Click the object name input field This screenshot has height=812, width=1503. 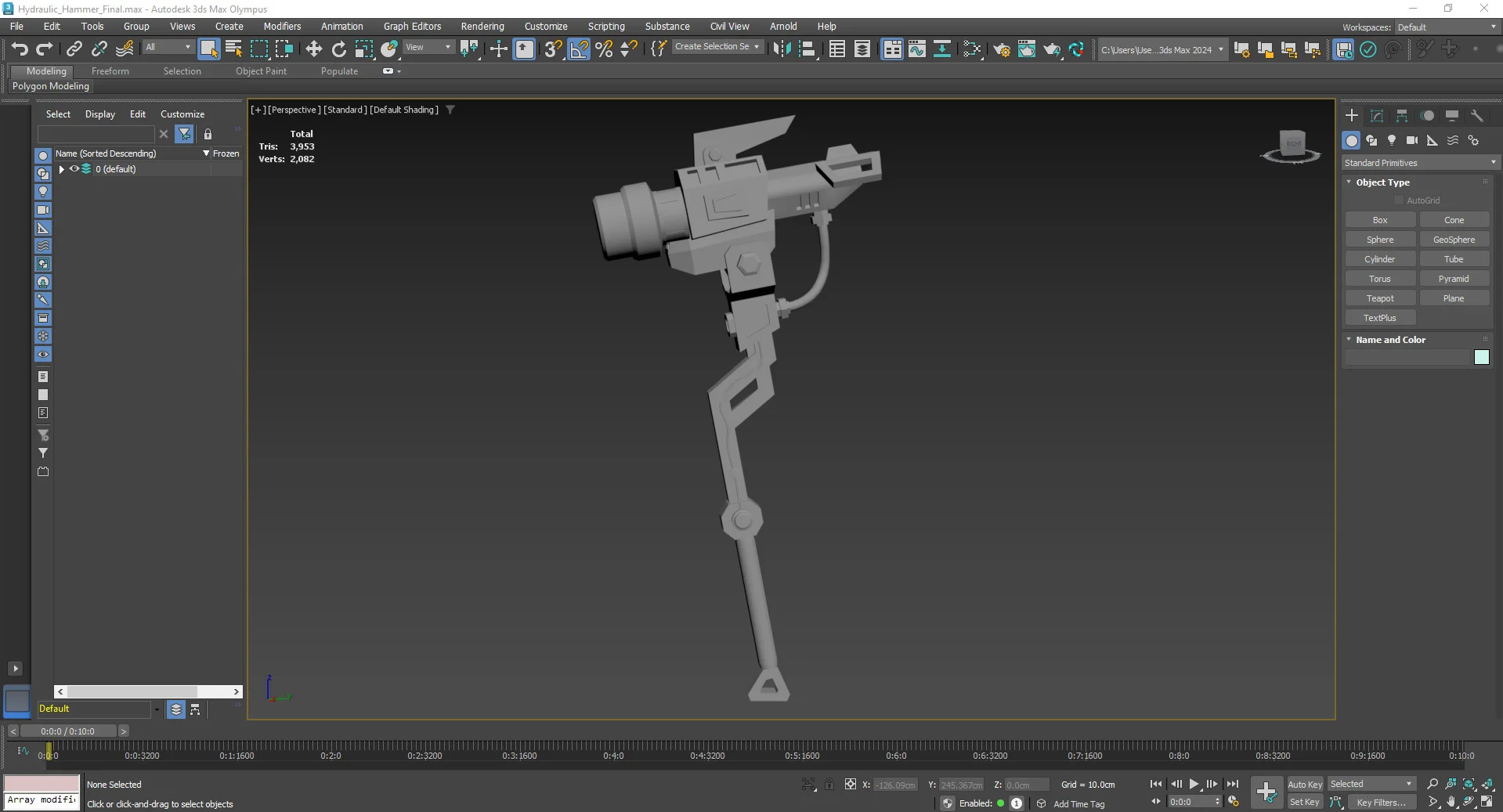click(1407, 357)
